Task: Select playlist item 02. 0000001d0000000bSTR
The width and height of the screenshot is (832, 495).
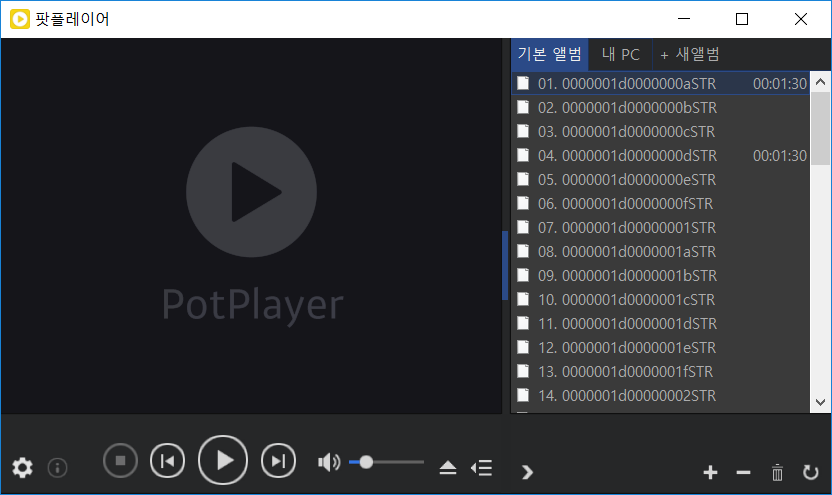Action: (x=661, y=108)
